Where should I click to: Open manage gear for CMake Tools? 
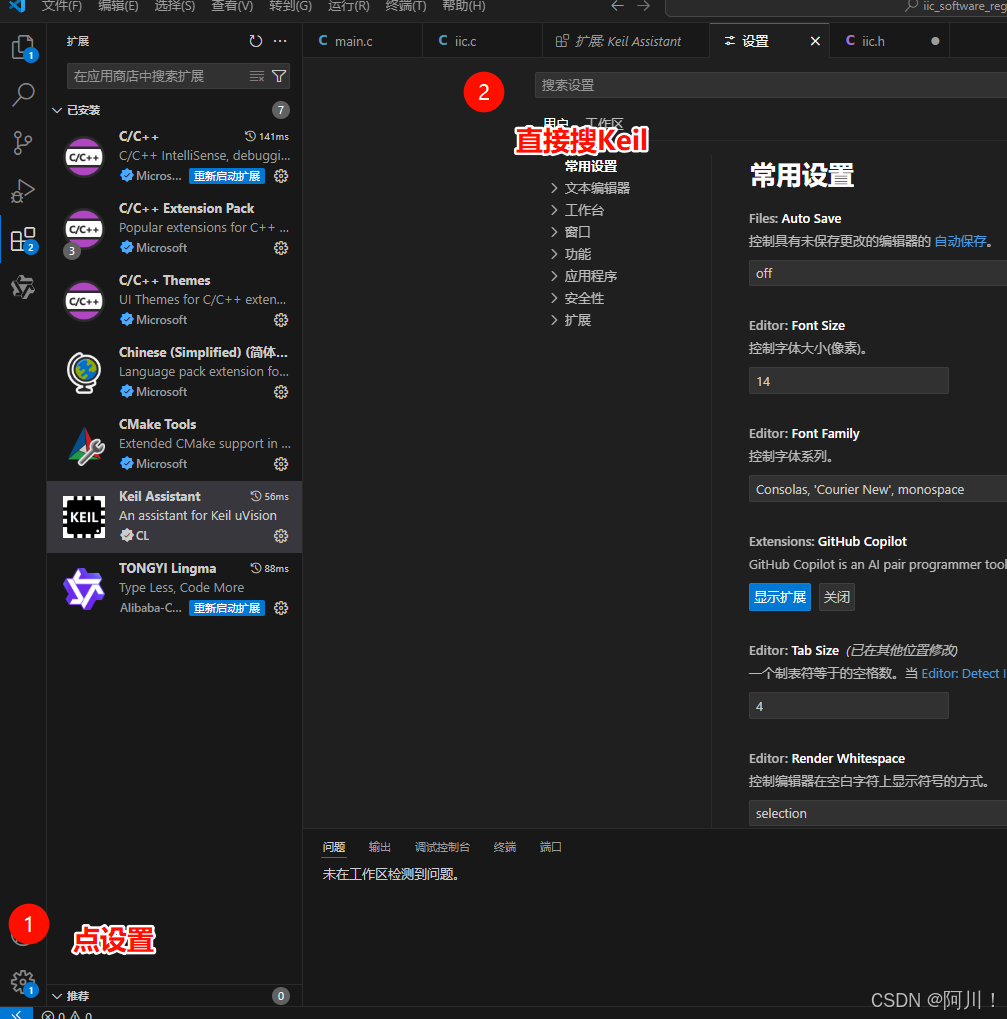click(x=281, y=464)
